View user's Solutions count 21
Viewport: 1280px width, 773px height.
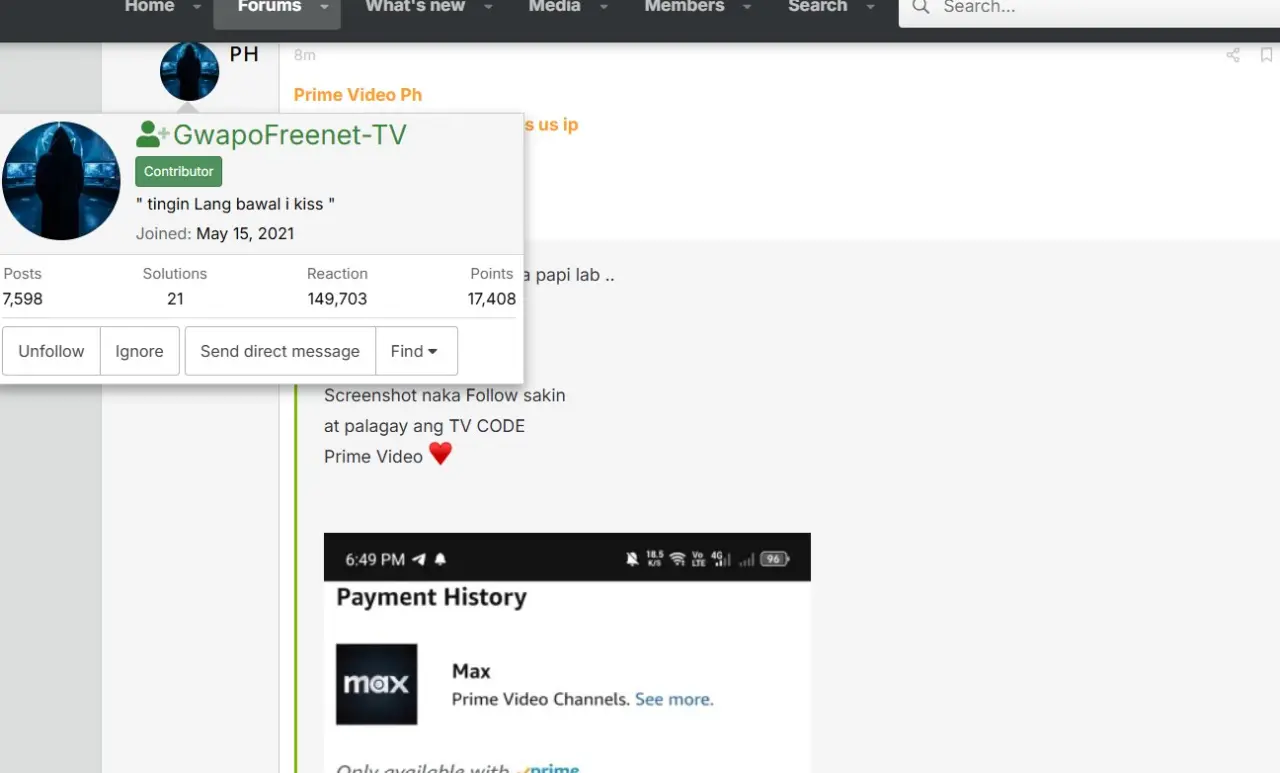(175, 298)
